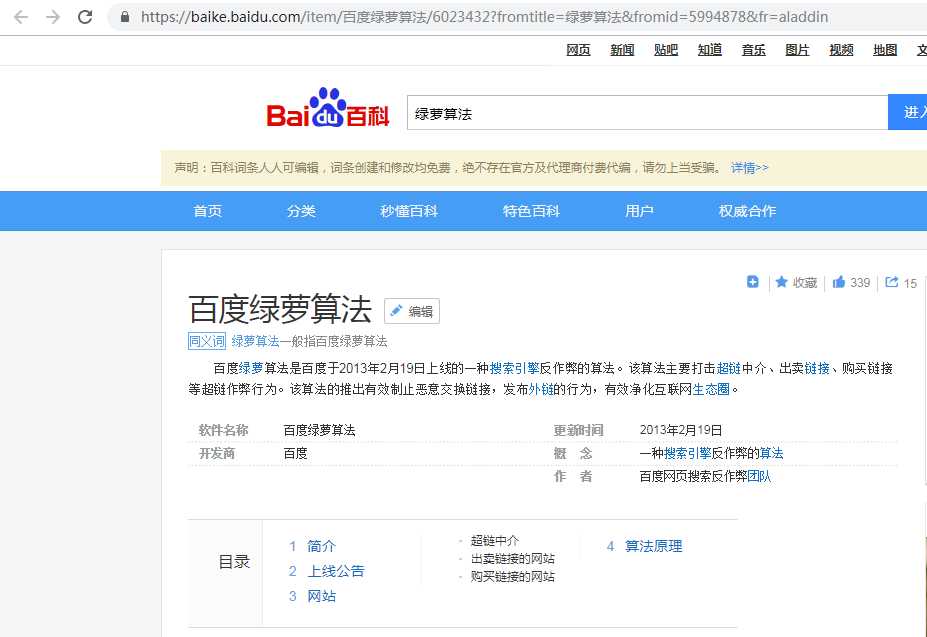Jump to section 4 算法原理
This screenshot has height=637, width=927.
click(653, 546)
